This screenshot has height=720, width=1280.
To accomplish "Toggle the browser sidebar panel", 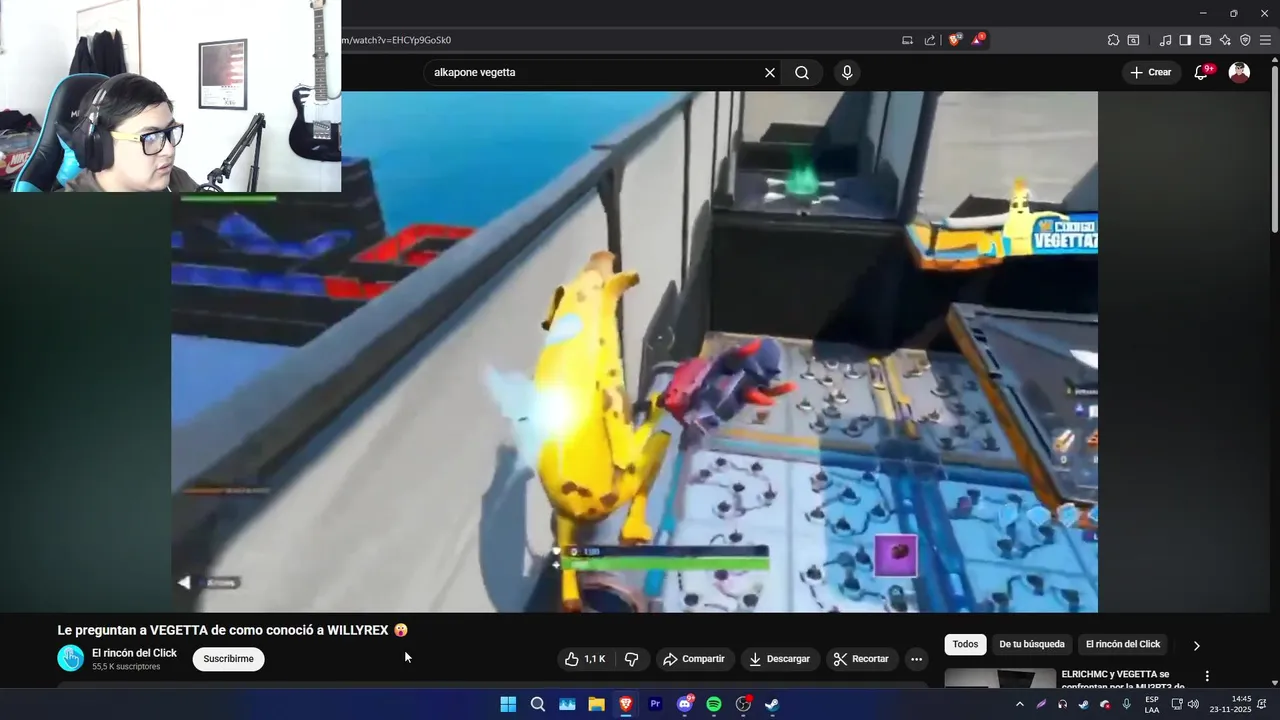I will coord(1185,40).
